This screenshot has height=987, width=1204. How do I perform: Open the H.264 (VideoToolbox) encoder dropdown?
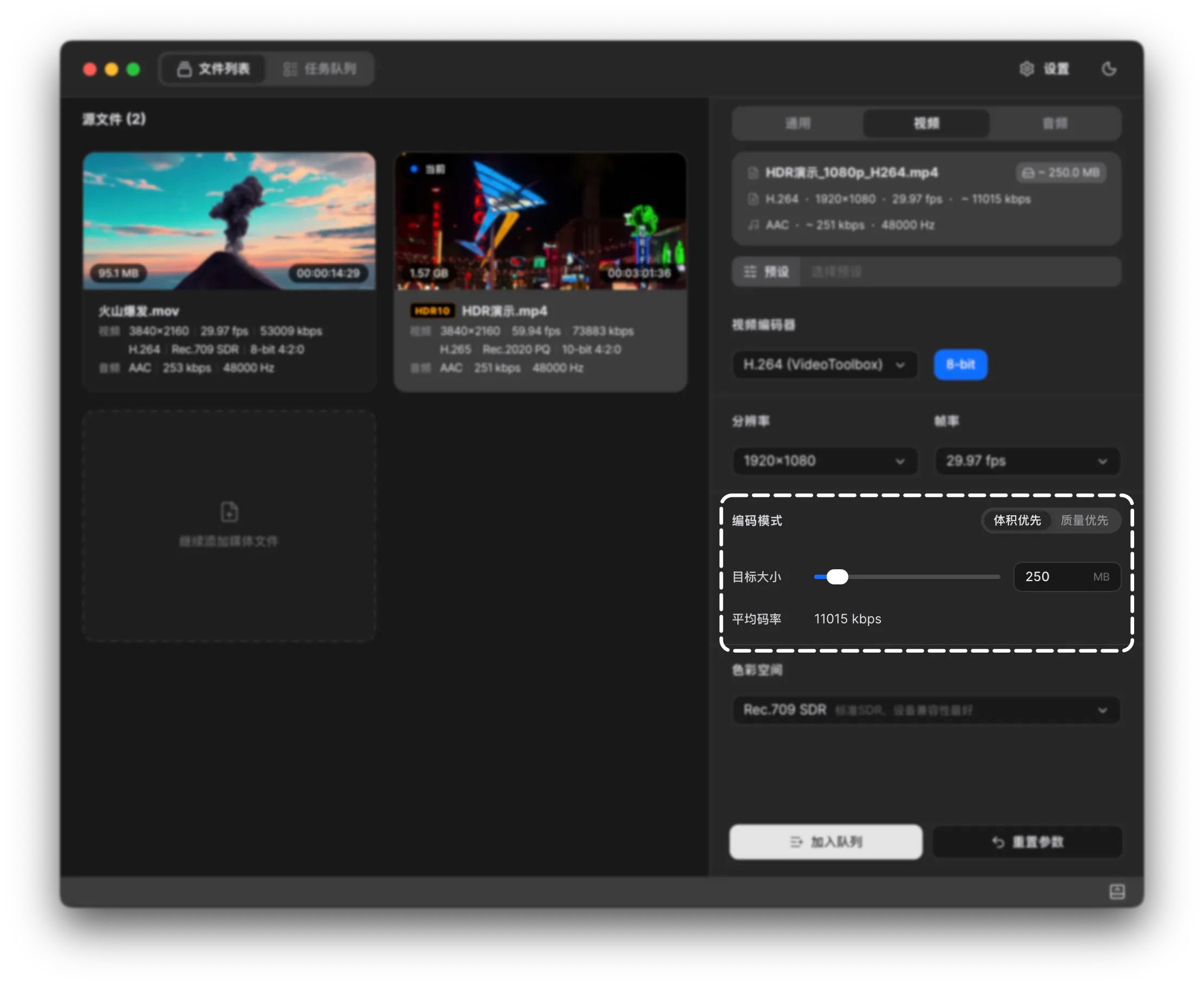pyautogui.click(x=825, y=364)
